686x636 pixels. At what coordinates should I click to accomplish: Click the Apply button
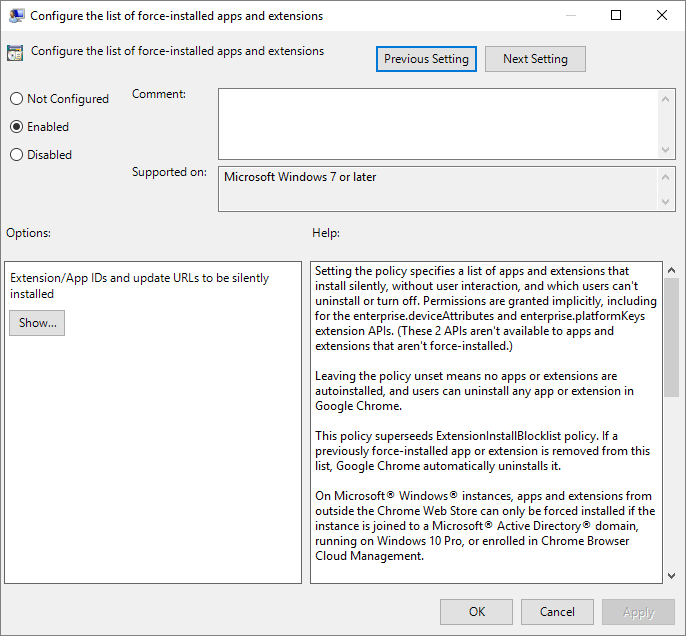pos(638,612)
